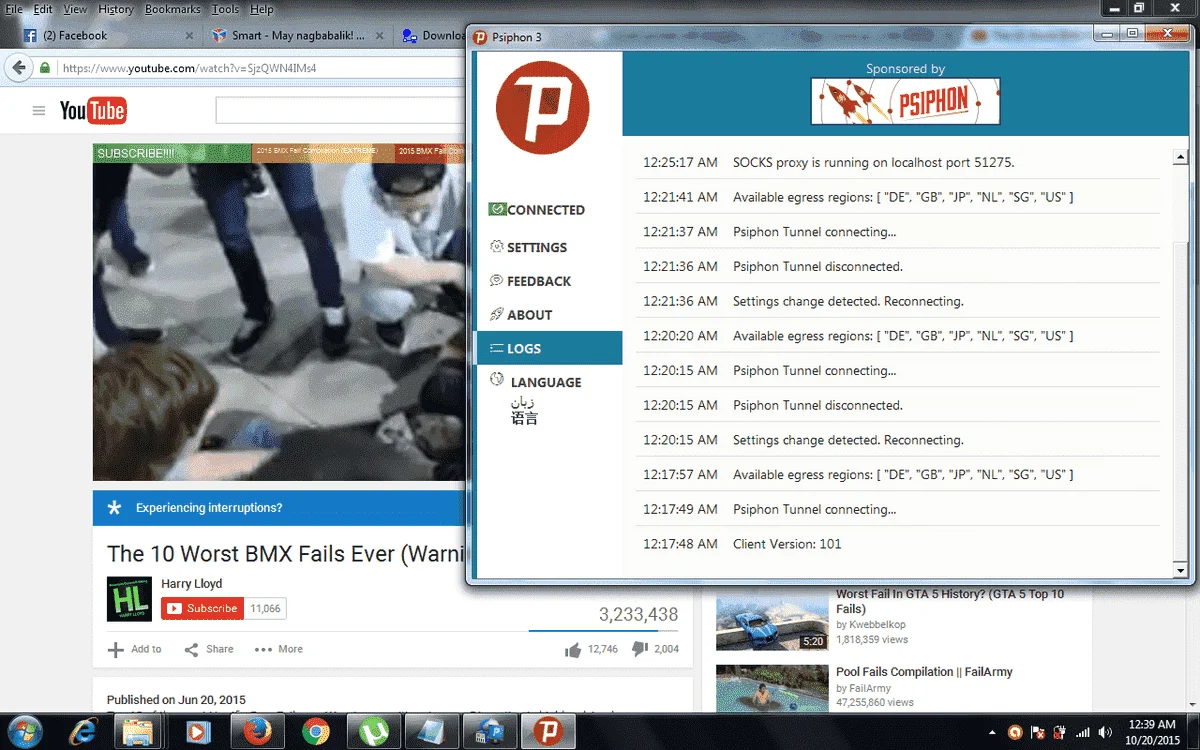
Task: Open the History menu in Firefox
Action: (116, 9)
